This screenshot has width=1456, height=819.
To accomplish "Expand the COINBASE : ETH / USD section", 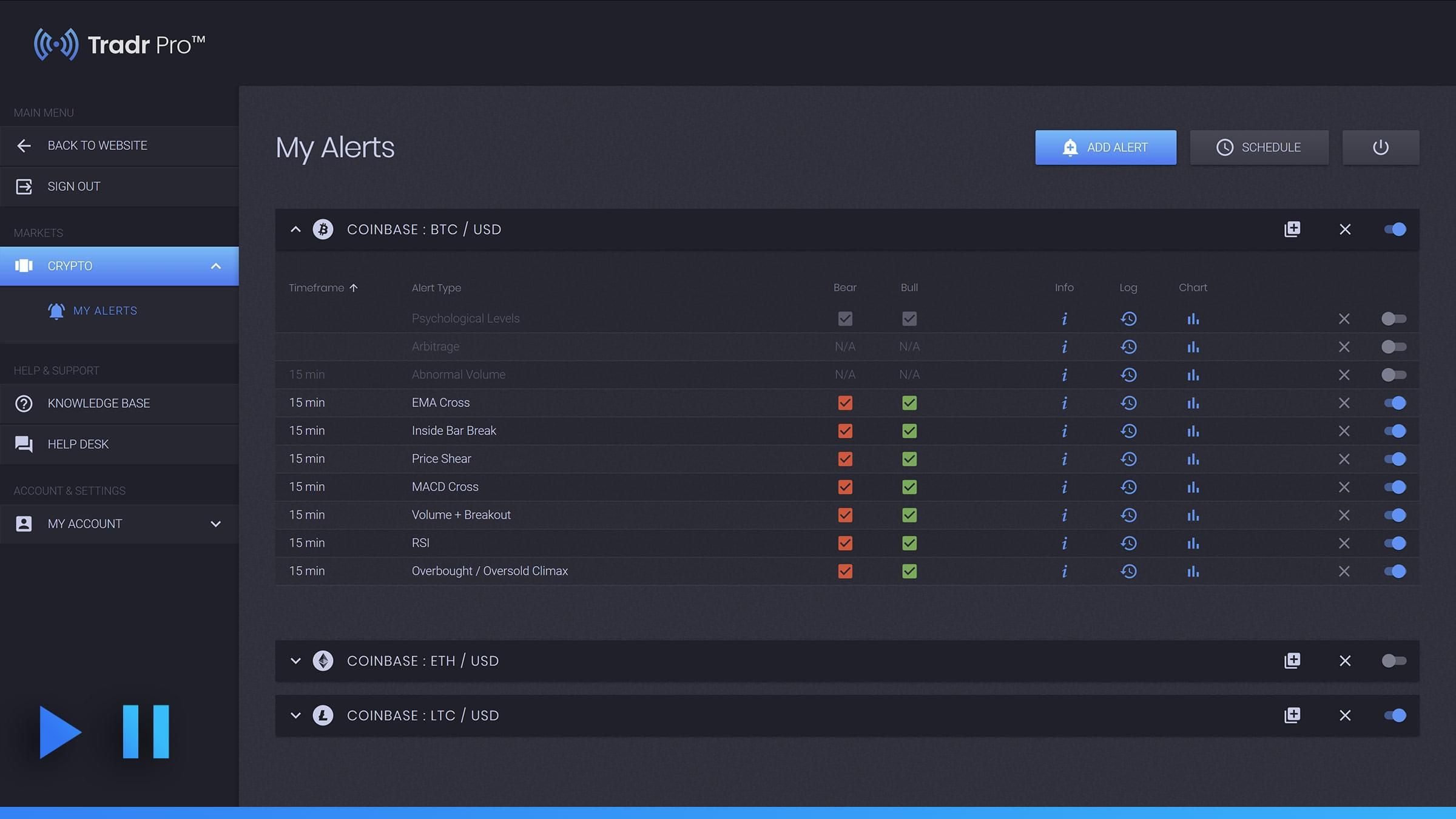I will [295, 661].
